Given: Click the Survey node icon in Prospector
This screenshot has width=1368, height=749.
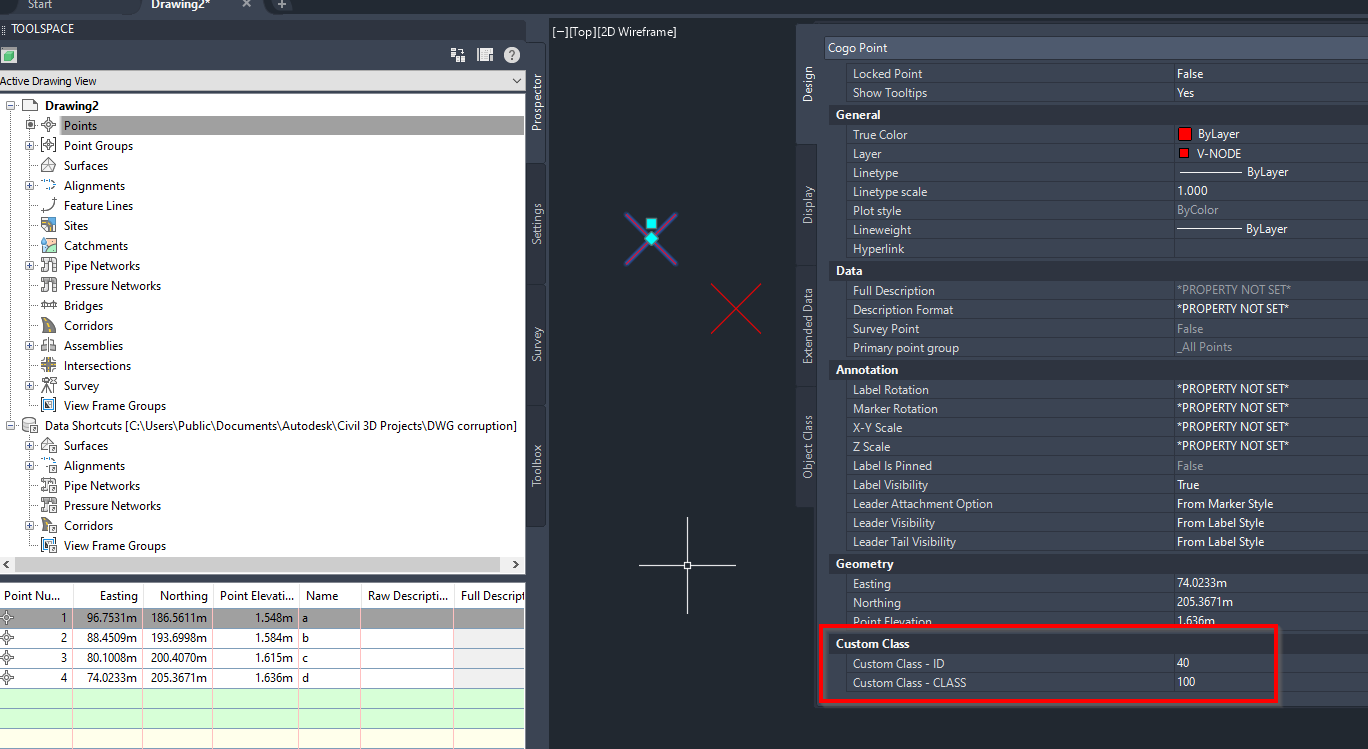Looking at the screenshot, I should pos(48,385).
